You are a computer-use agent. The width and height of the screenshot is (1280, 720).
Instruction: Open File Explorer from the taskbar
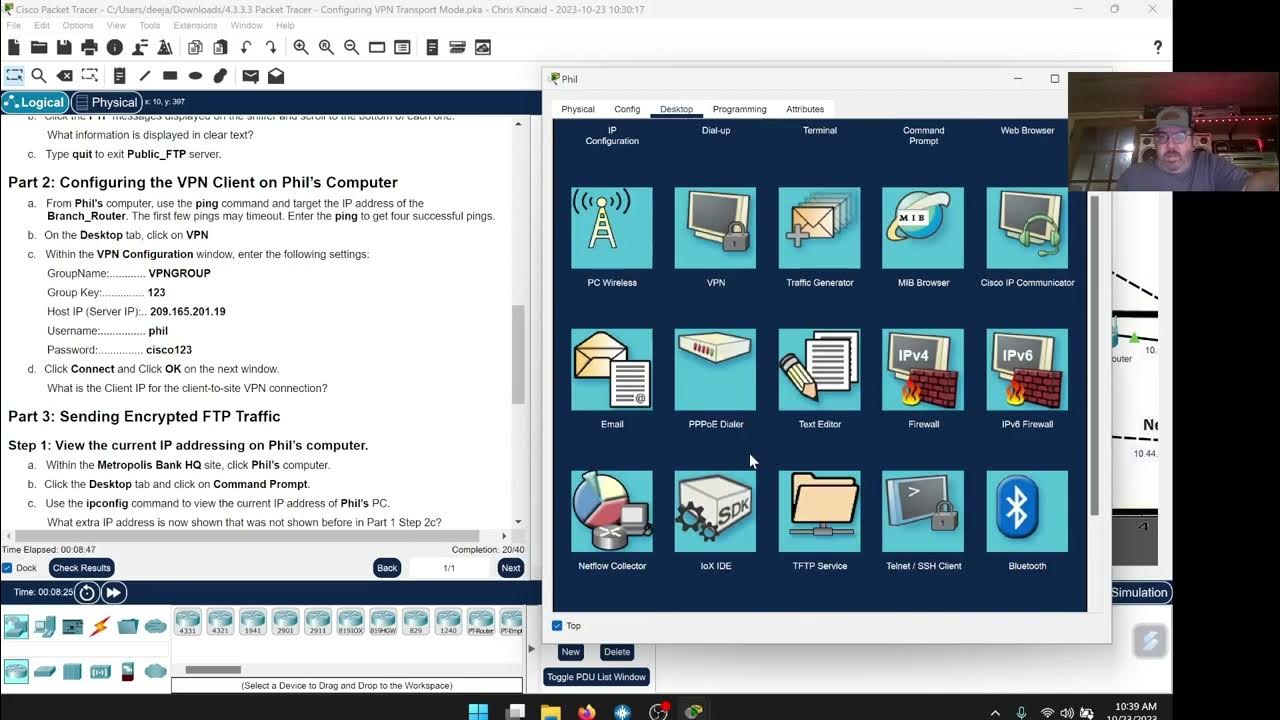point(551,712)
